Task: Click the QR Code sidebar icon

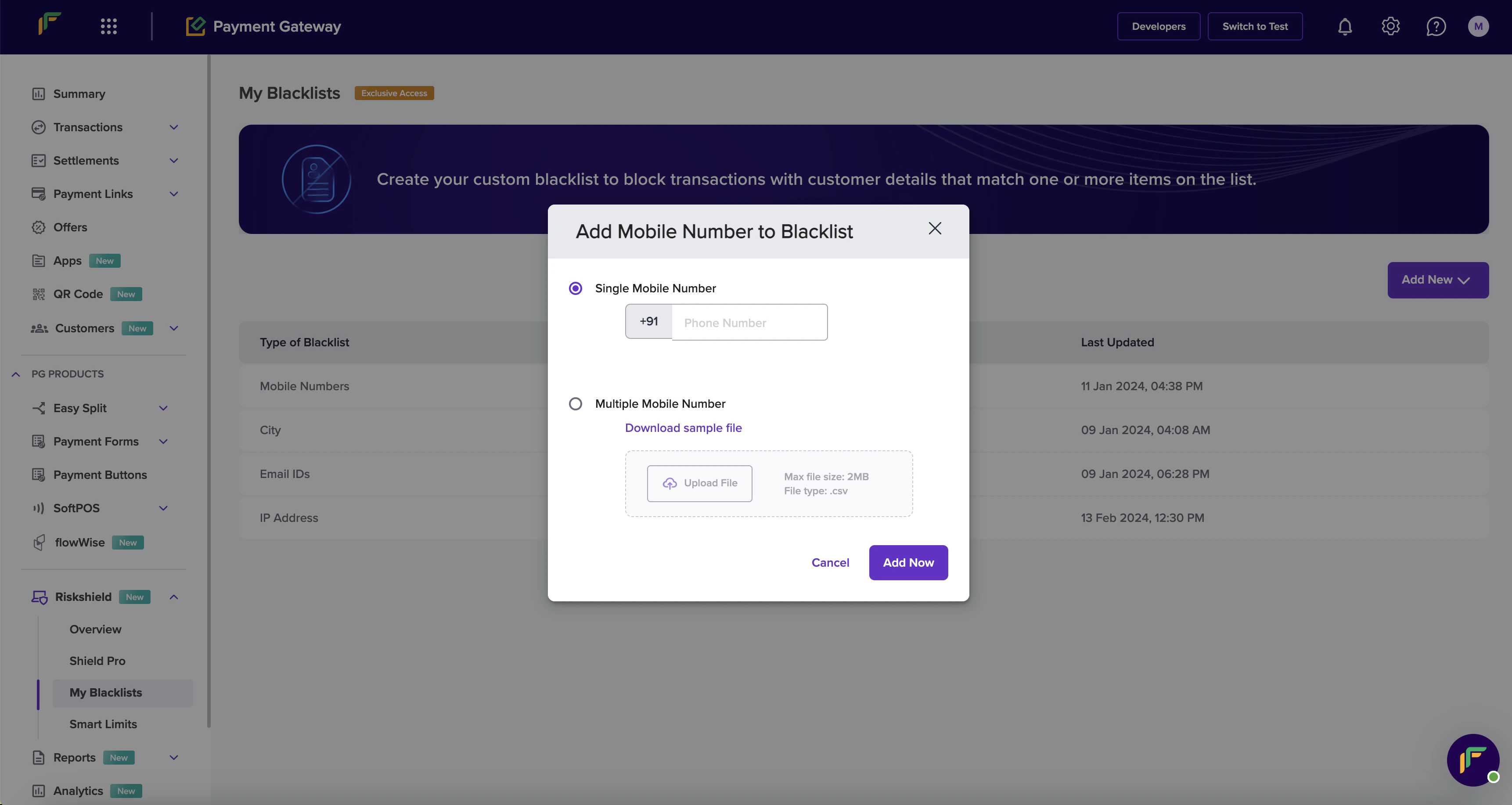Action: tap(39, 294)
